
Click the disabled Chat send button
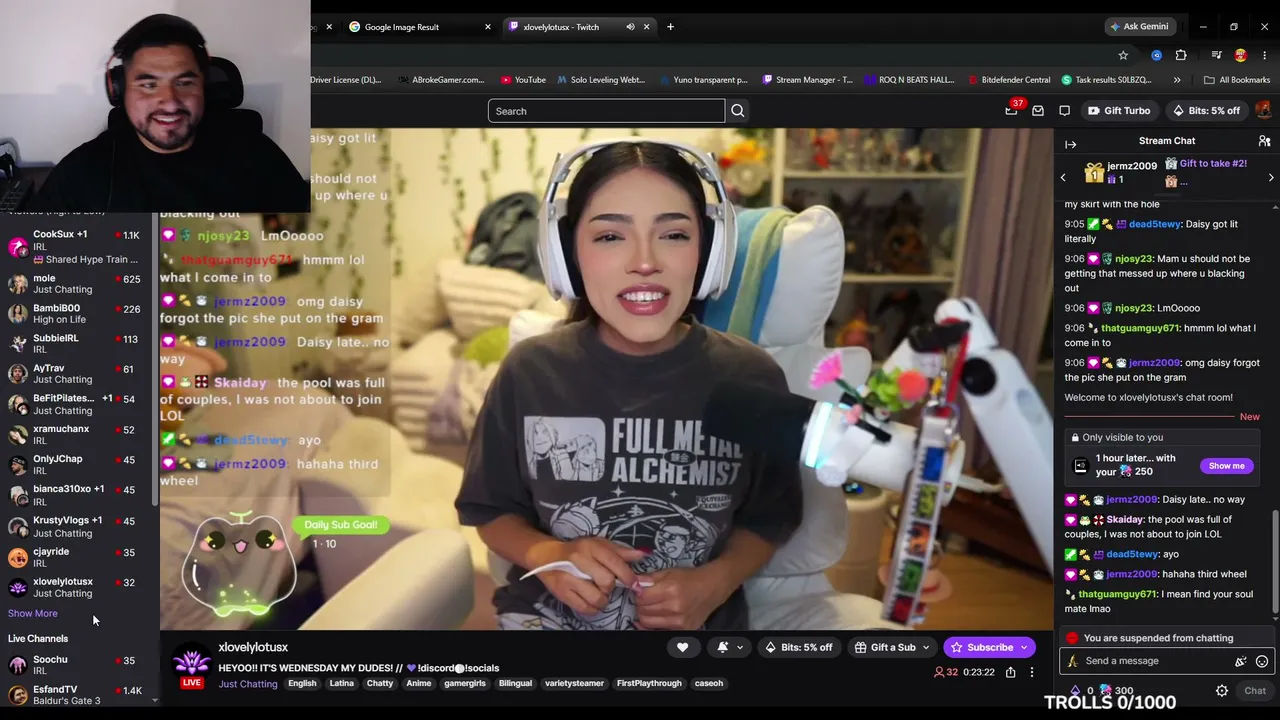1255,690
